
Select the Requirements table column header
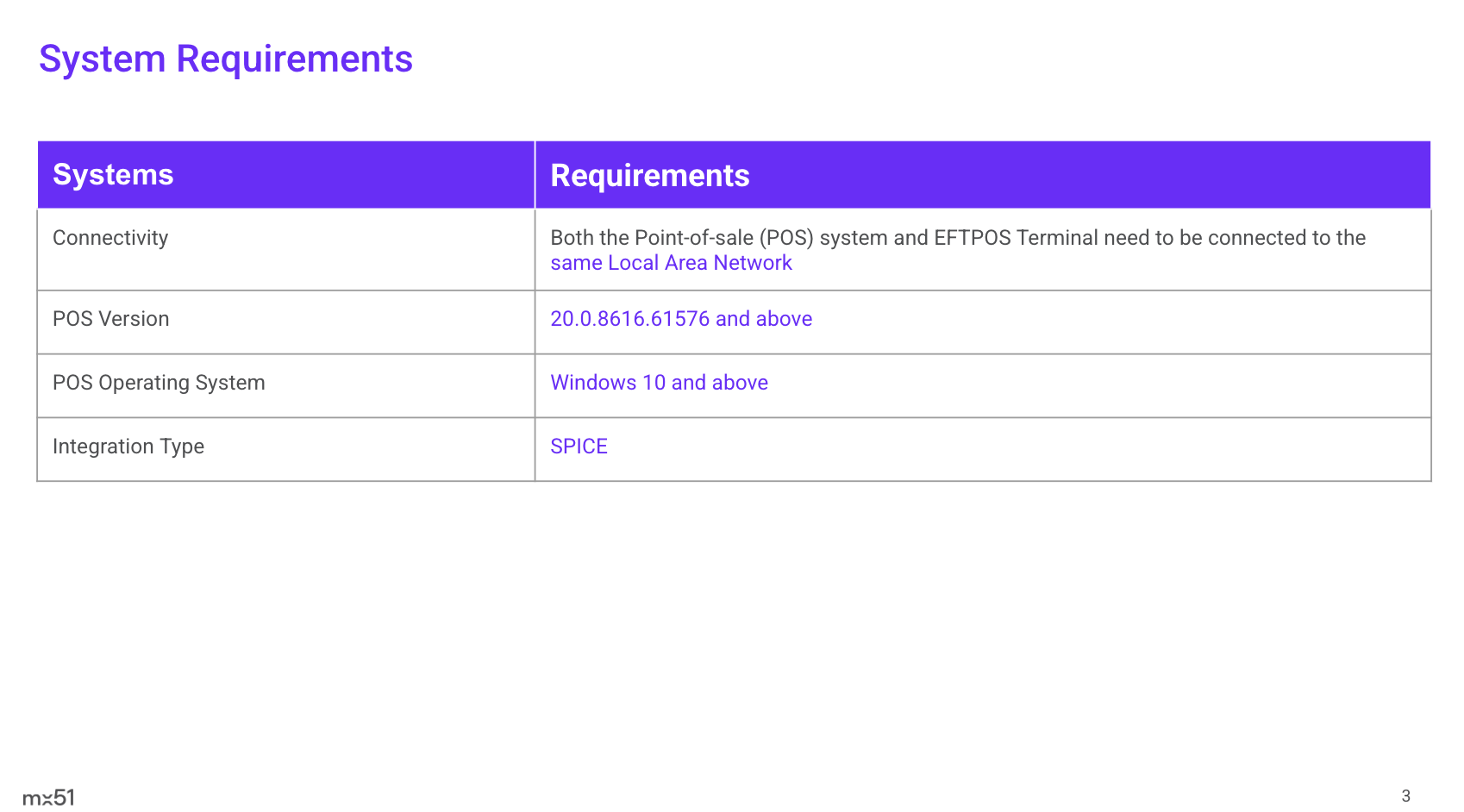tap(649, 176)
